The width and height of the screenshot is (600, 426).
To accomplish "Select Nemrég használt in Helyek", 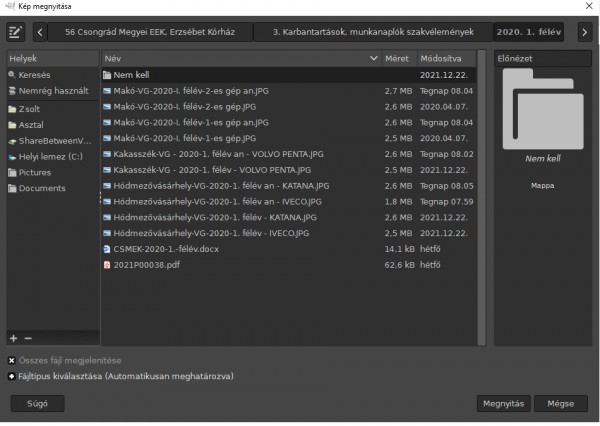I will [53, 91].
